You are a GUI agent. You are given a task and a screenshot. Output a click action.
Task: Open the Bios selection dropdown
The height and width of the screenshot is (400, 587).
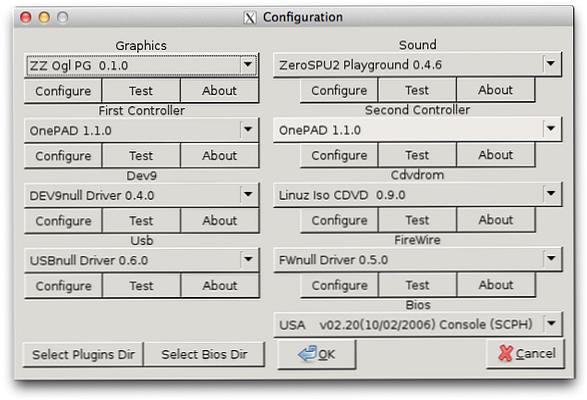point(418,324)
